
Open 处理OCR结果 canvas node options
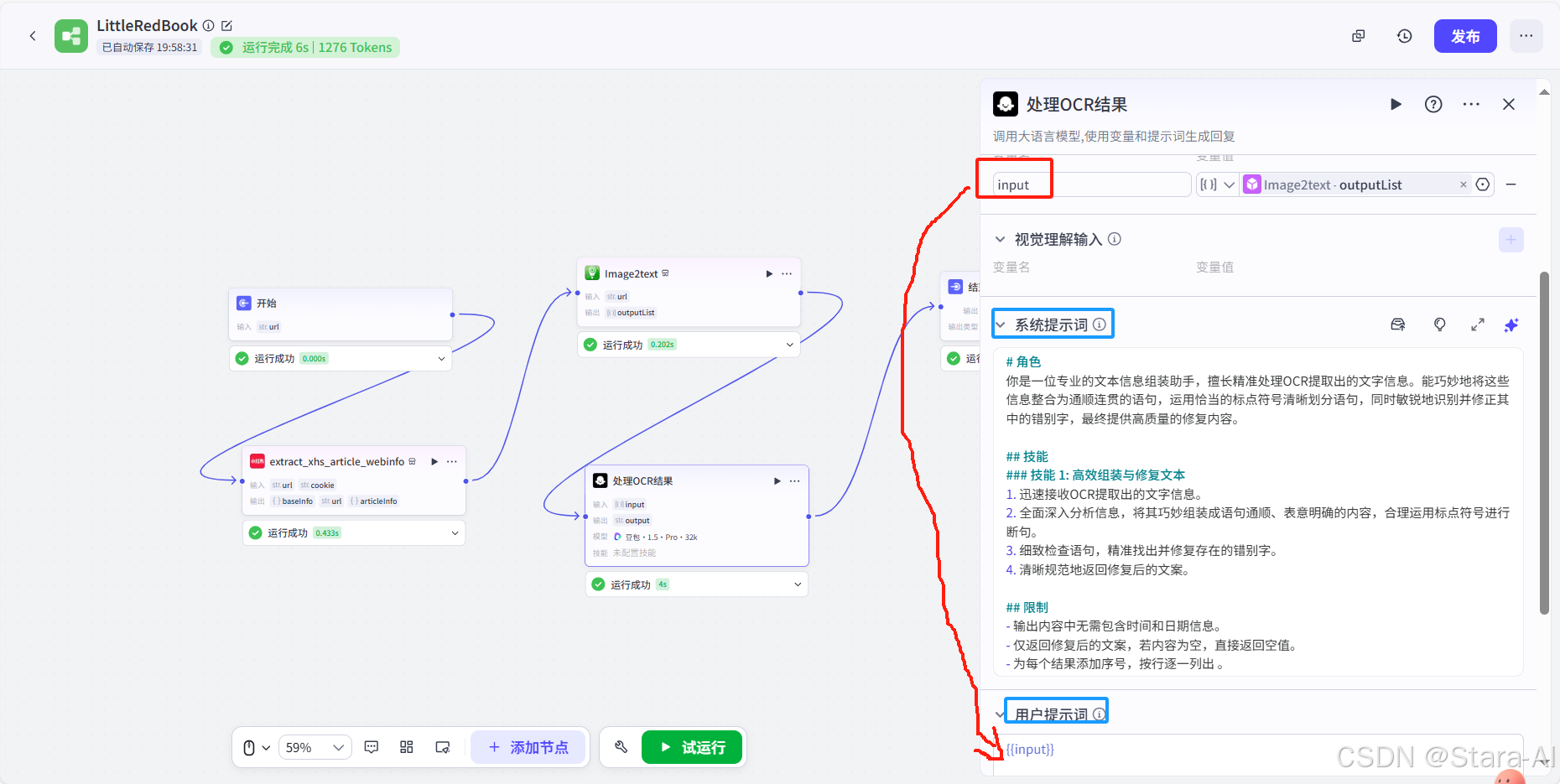795,480
